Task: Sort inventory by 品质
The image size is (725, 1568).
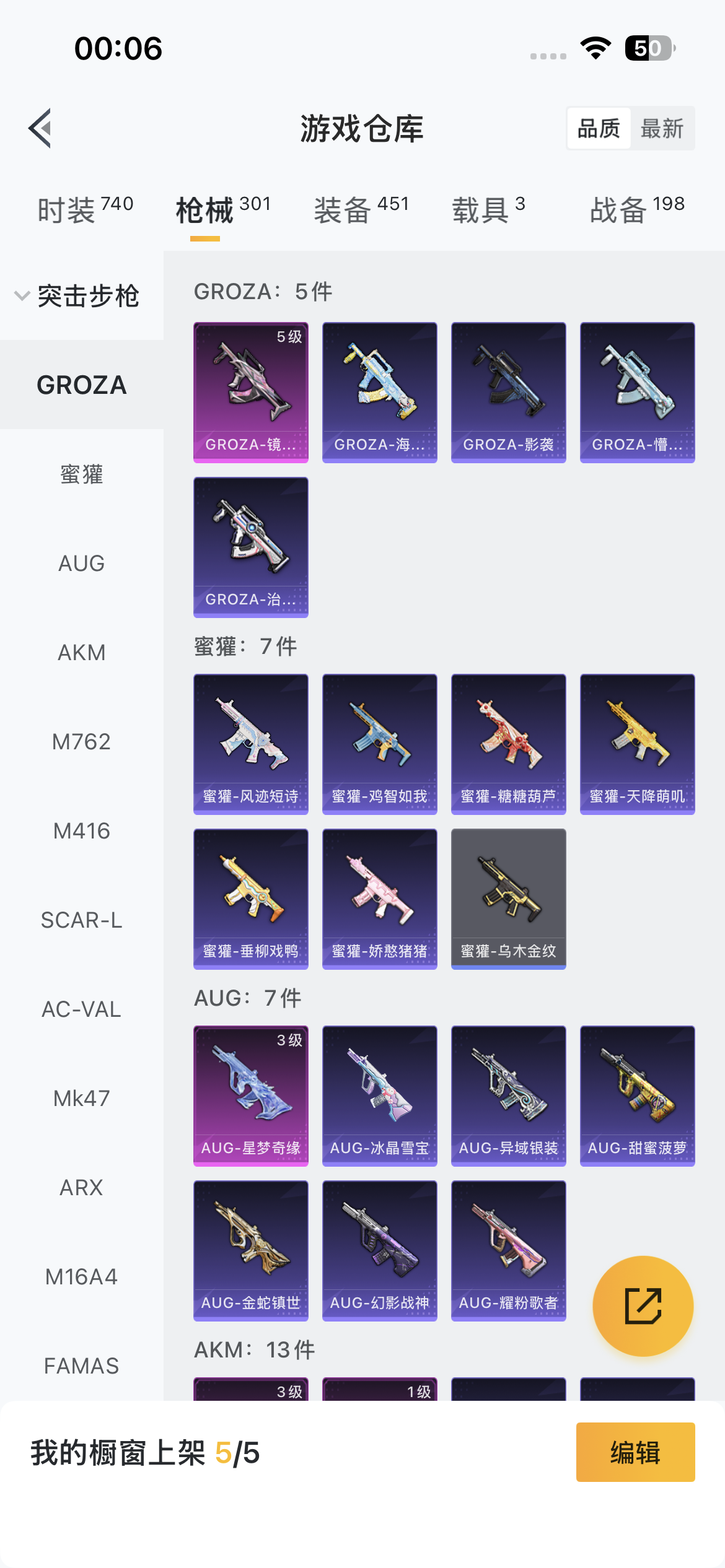Action: [599, 129]
